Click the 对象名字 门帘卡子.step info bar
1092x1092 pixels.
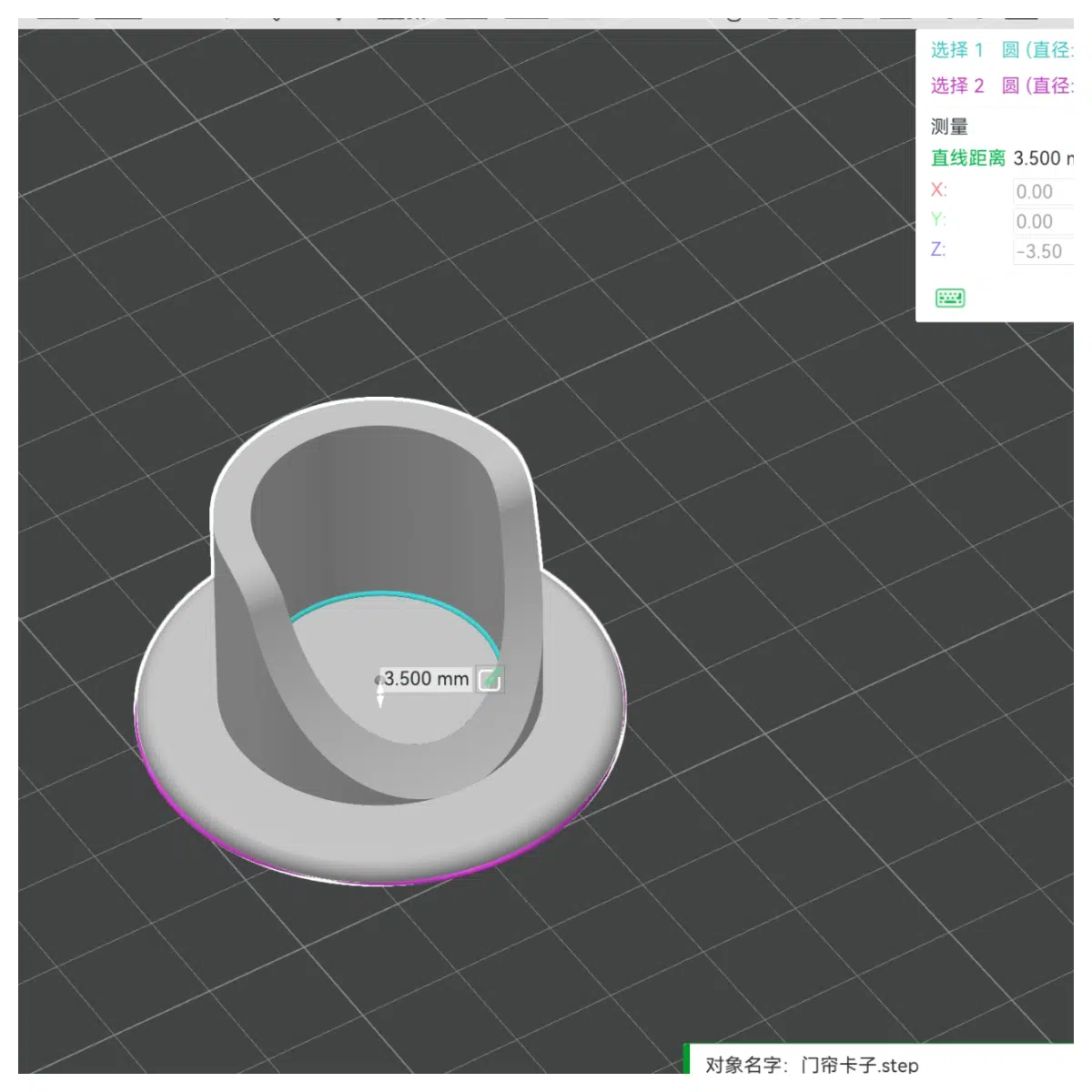pyautogui.click(x=879, y=1060)
